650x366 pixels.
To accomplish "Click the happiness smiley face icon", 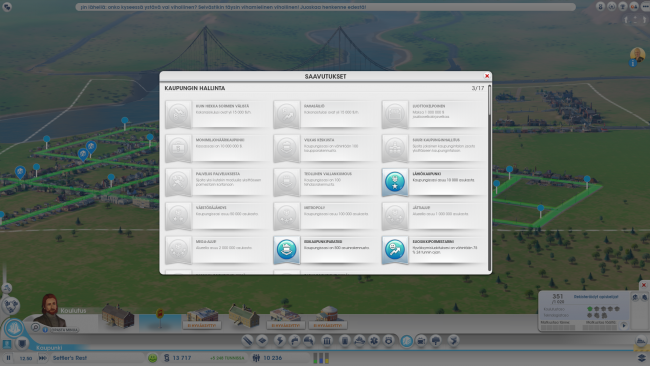I will coord(153,358).
